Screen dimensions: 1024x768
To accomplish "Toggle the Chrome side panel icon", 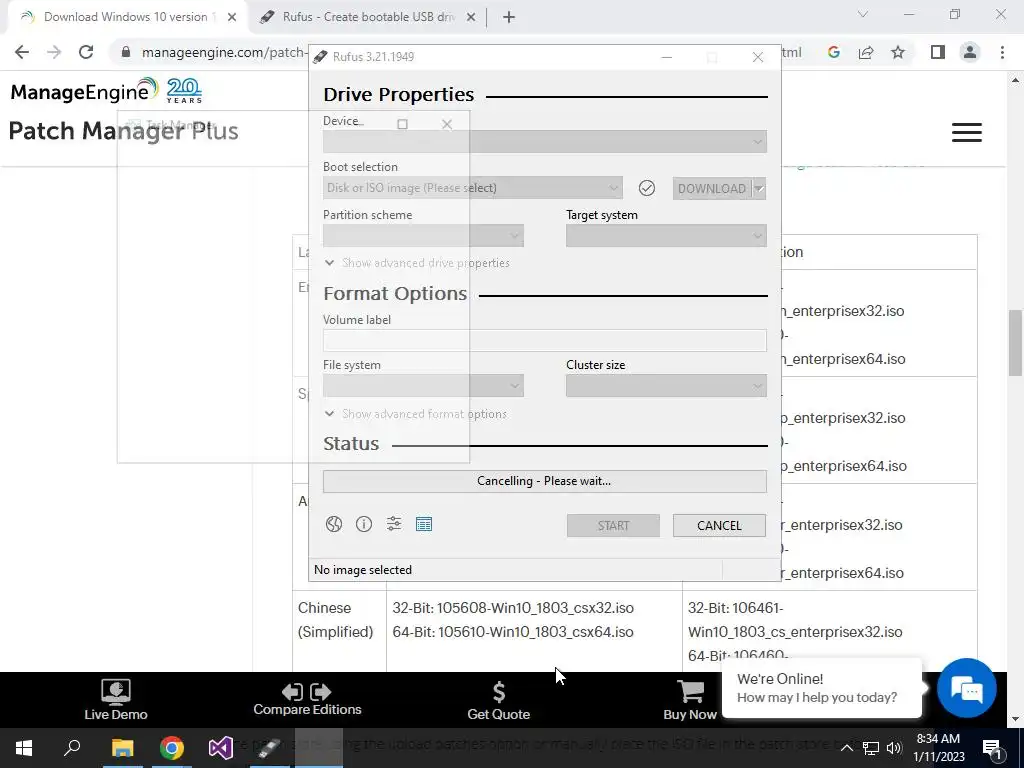I will click(x=938, y=52).
